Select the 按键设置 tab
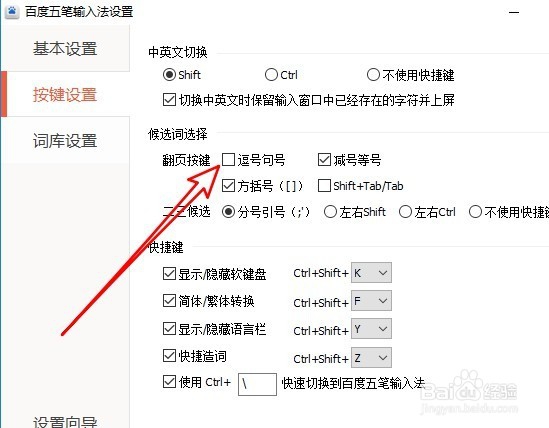549x428 pixels. [x=65, y=95]
